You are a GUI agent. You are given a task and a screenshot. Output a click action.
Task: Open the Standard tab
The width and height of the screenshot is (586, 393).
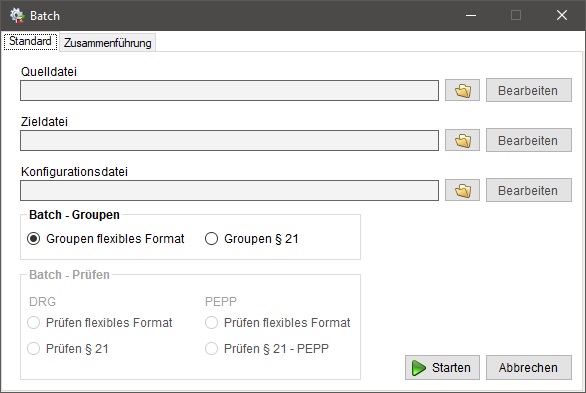[x=30, y=41]
